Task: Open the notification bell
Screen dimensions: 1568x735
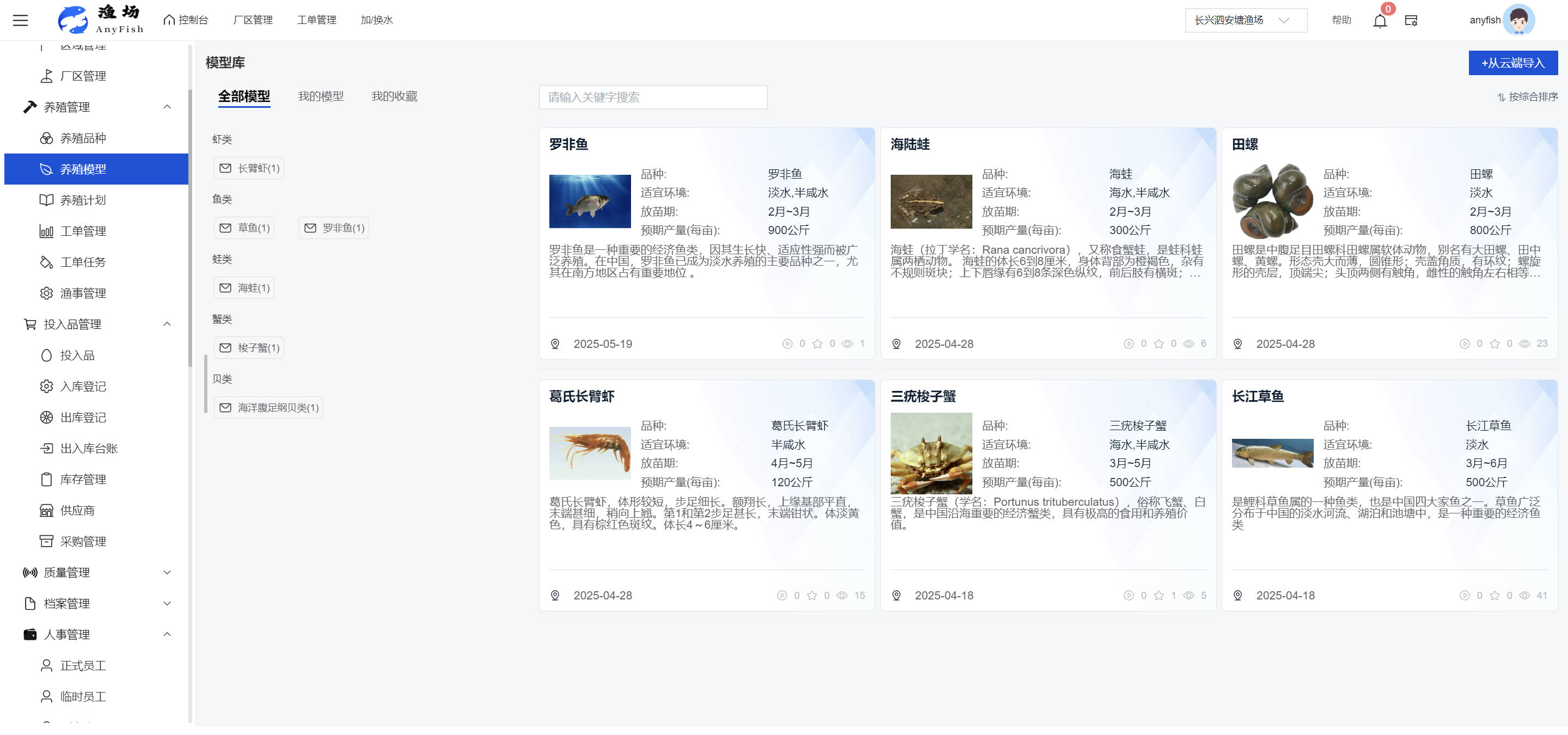Action: pos(1379,21)
